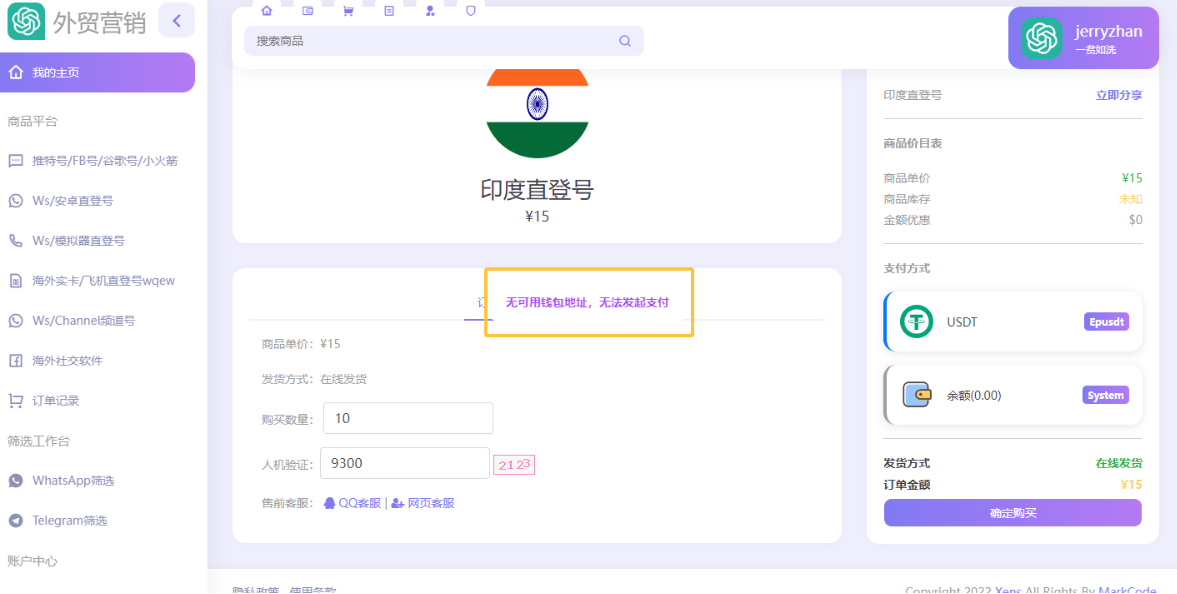The image size is (1177, 594).
Task: Click the add-user icon beside 网页客服
Action: click(x=398, y=503)
